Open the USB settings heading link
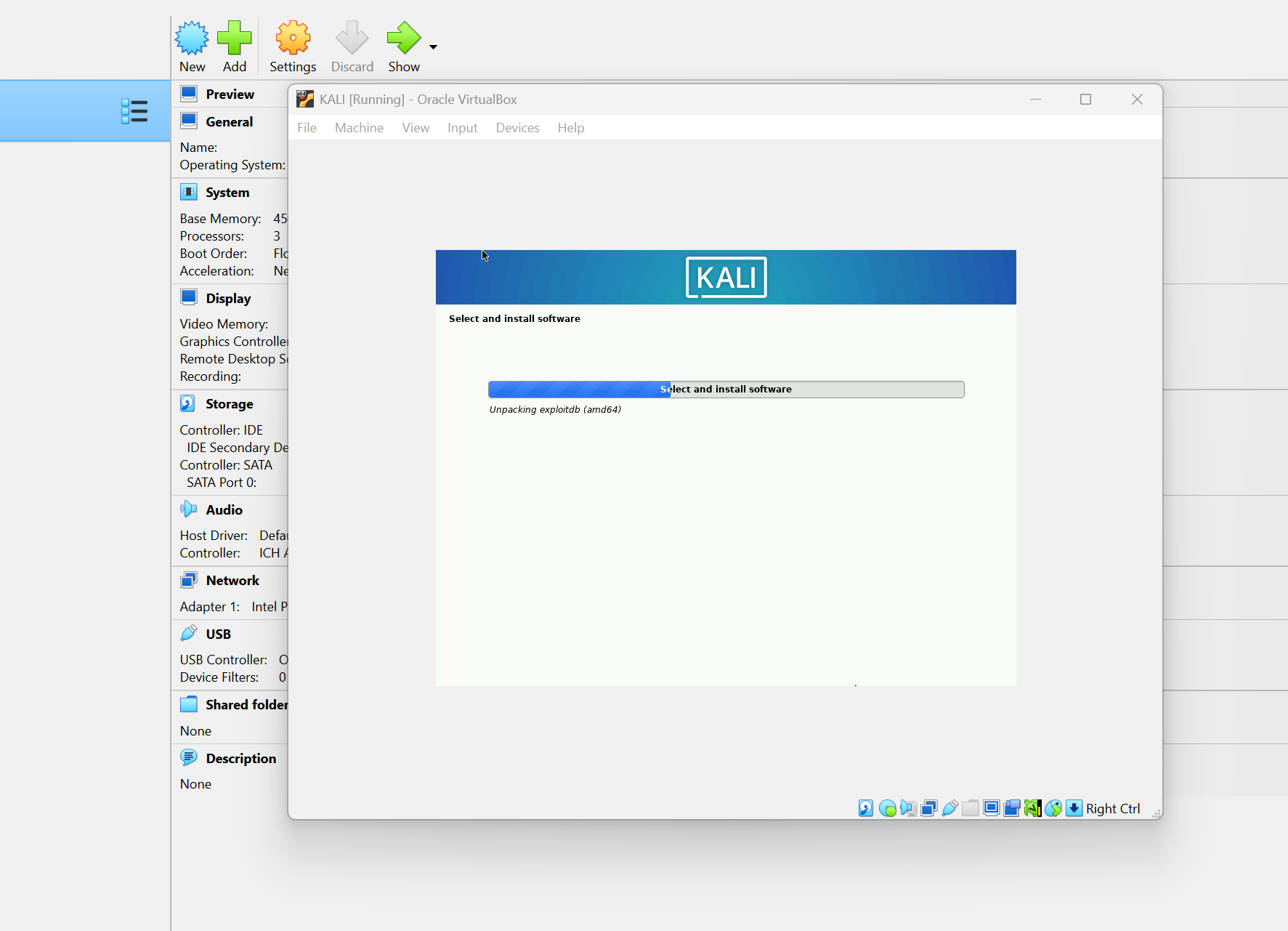This screenshot has height=931, width=1288. coord(218,634)
